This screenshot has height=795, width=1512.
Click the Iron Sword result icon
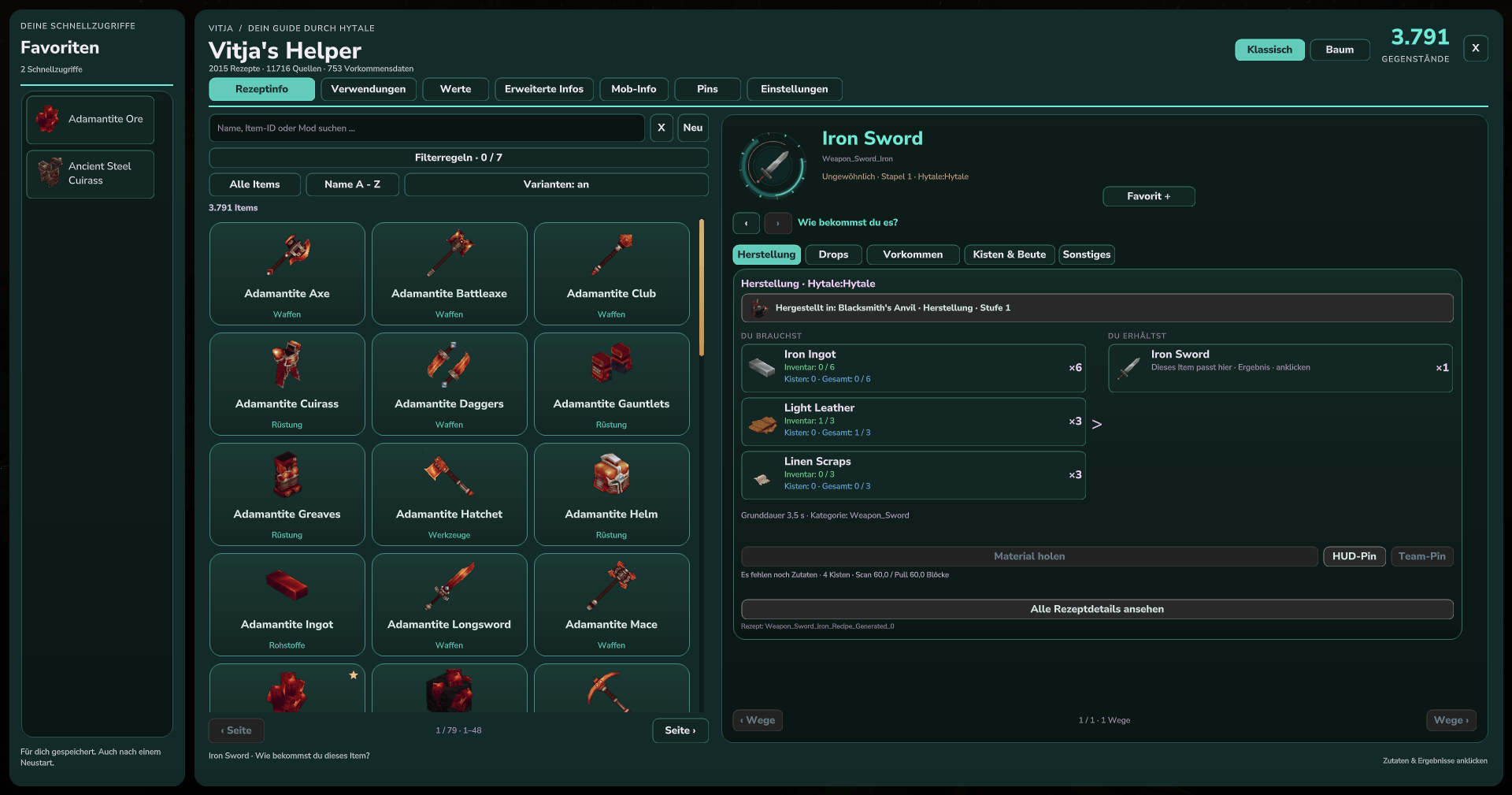pyautogui.click(x=1129, y=368)
